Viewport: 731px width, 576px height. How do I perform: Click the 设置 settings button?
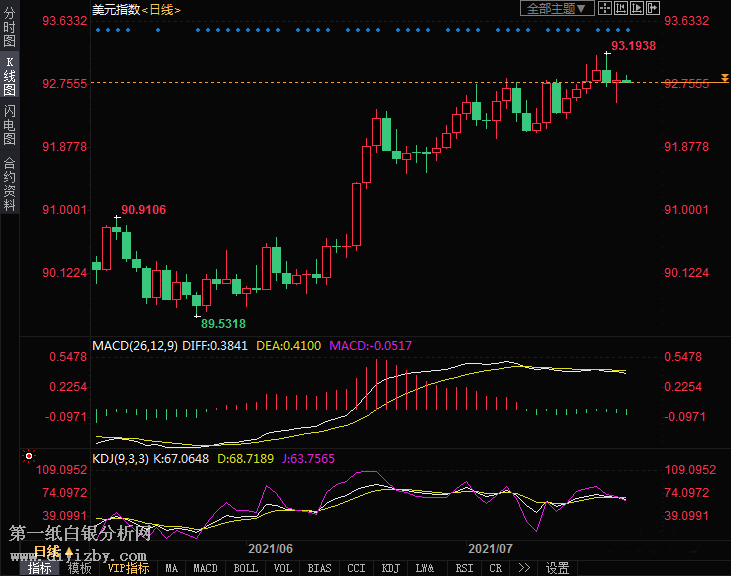tap(557, 568)
